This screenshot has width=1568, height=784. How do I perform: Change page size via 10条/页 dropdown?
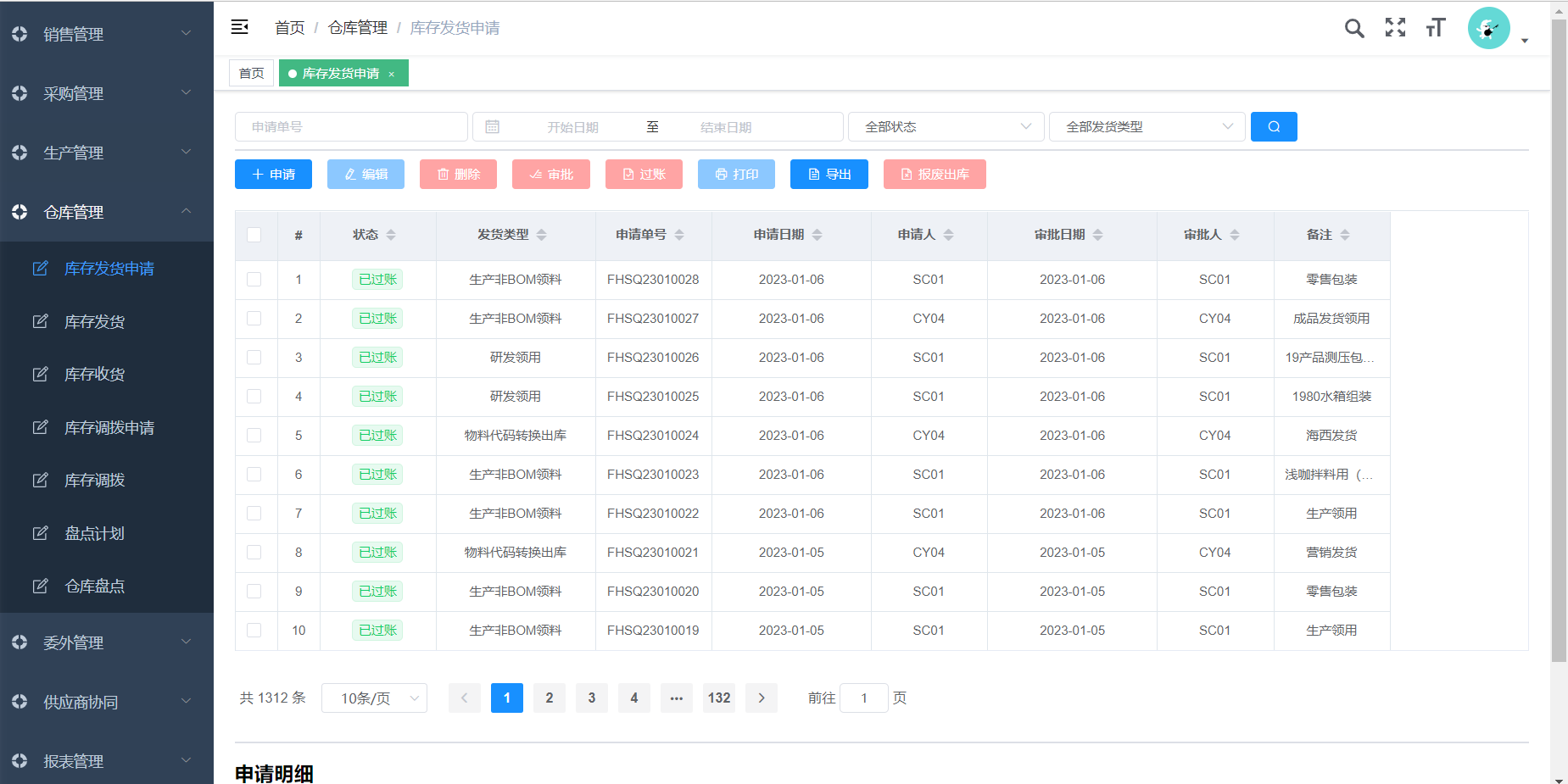(x=374, y=698)
